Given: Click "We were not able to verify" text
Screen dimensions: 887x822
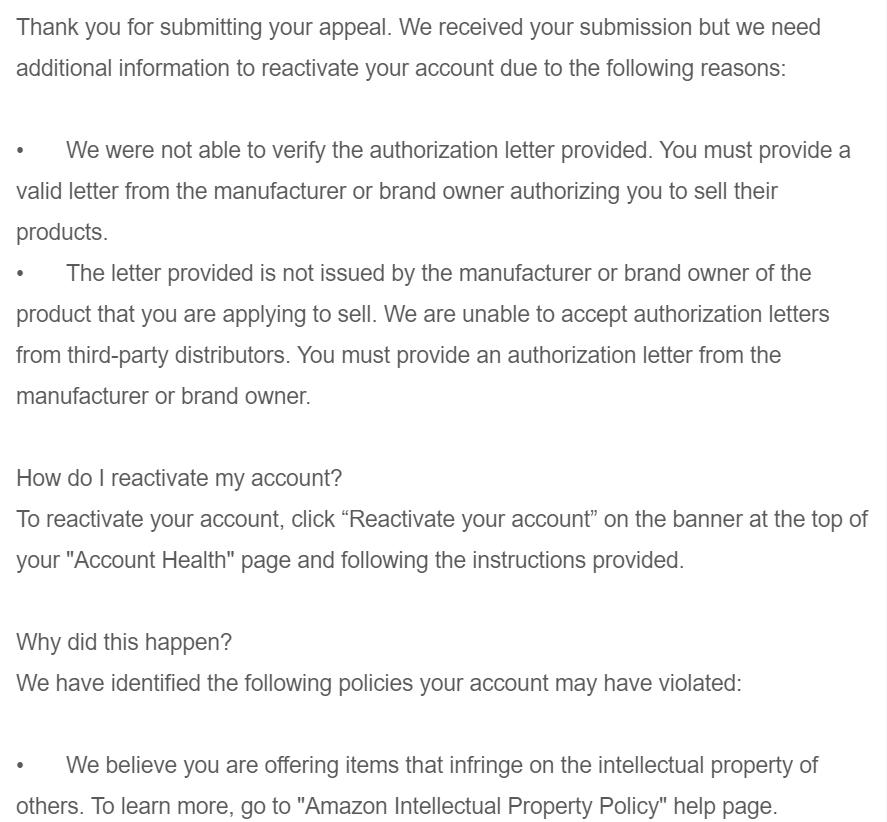Looking at the screenshot, I should click(214, 151).
